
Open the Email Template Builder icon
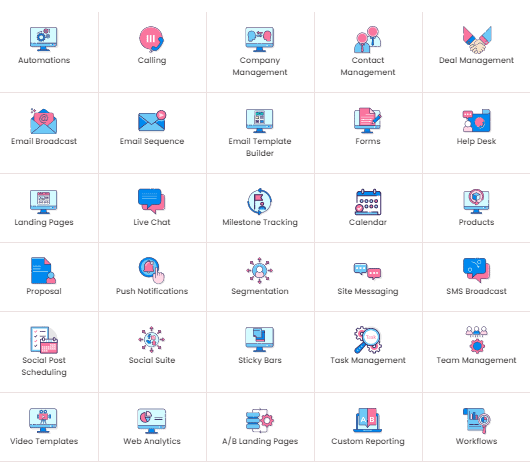click(x=259, y=121)
